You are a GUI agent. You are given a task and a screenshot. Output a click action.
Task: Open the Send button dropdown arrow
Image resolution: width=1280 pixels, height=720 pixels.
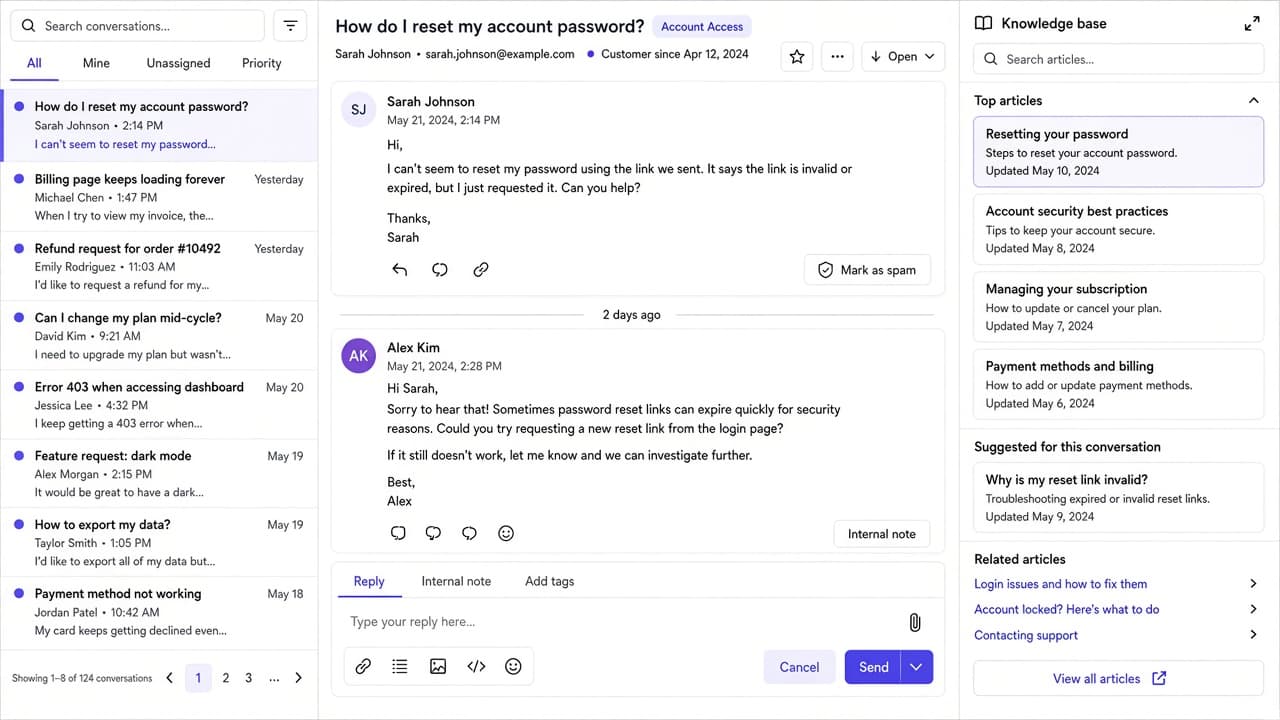917,668
